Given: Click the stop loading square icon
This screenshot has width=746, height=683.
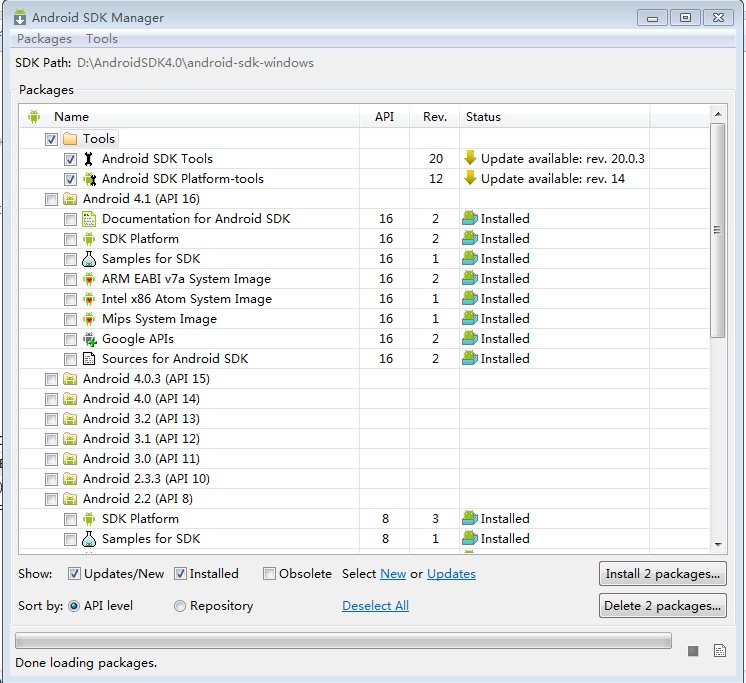Looking at the screenshot, I should (x=693, y=651).
